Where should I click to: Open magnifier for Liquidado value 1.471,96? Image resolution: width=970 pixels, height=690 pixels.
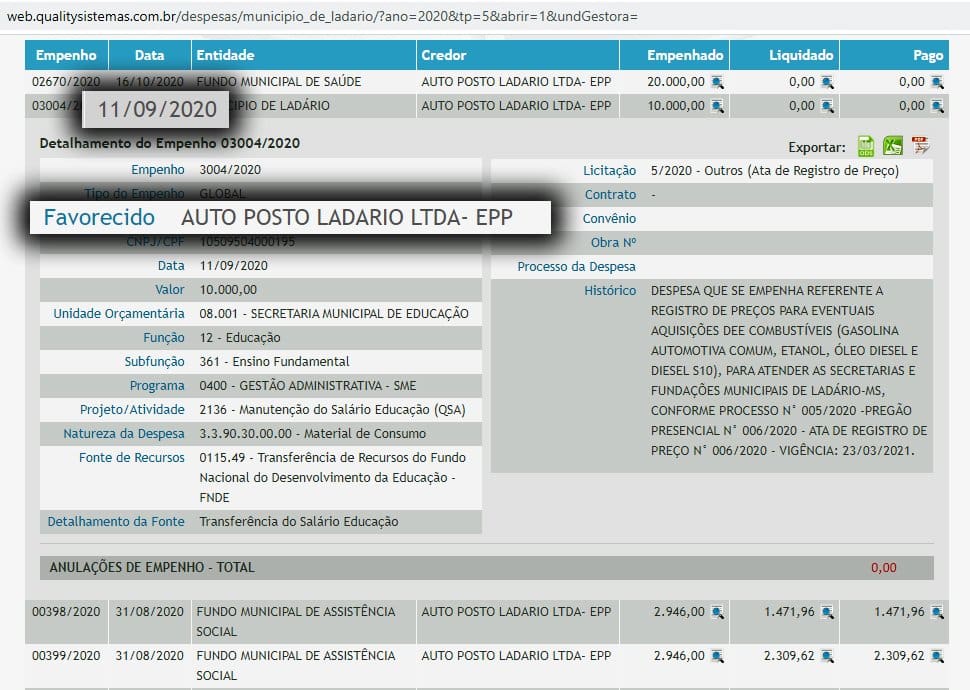[x=825, y=611]
